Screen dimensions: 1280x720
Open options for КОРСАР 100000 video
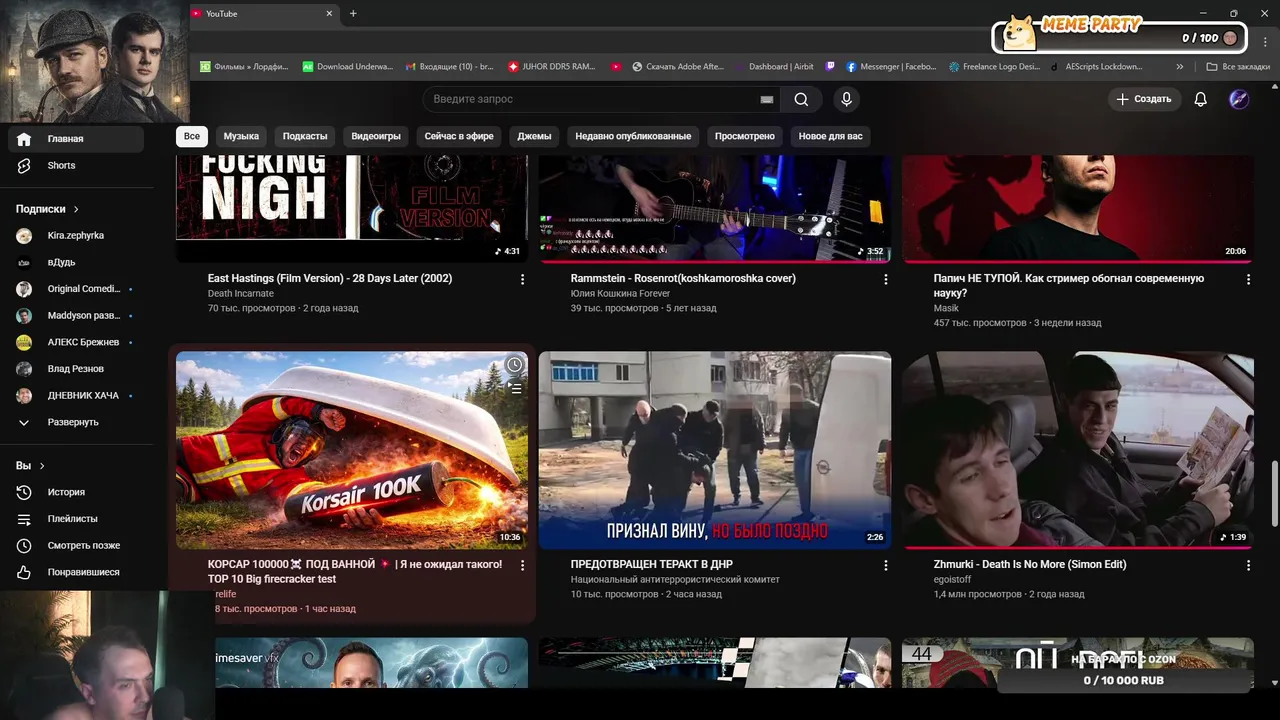[x=522, y=566]
